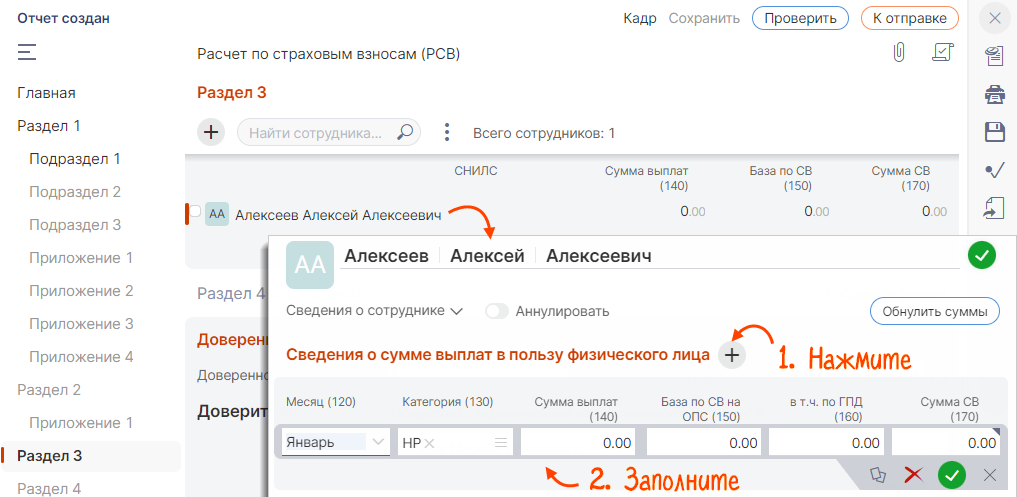Click the large АА avatar in employee card
Viewport: 1017px width, 497px height.
[x=310, y=265]
